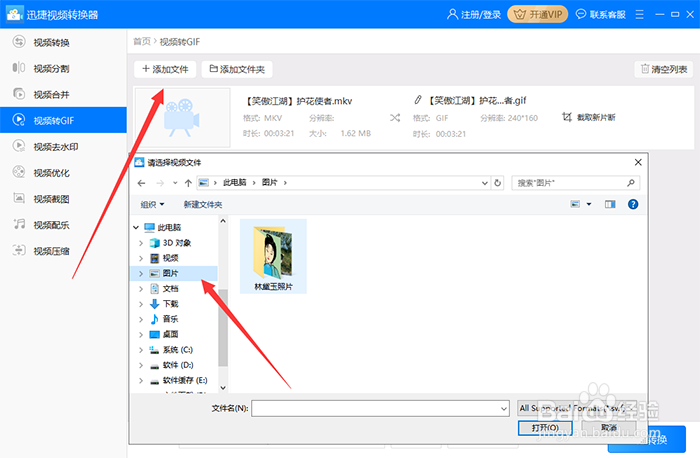The height and width of the screenshot is (458, 700).
Task: Click the blue help question icon
Action: click(633, 204)
